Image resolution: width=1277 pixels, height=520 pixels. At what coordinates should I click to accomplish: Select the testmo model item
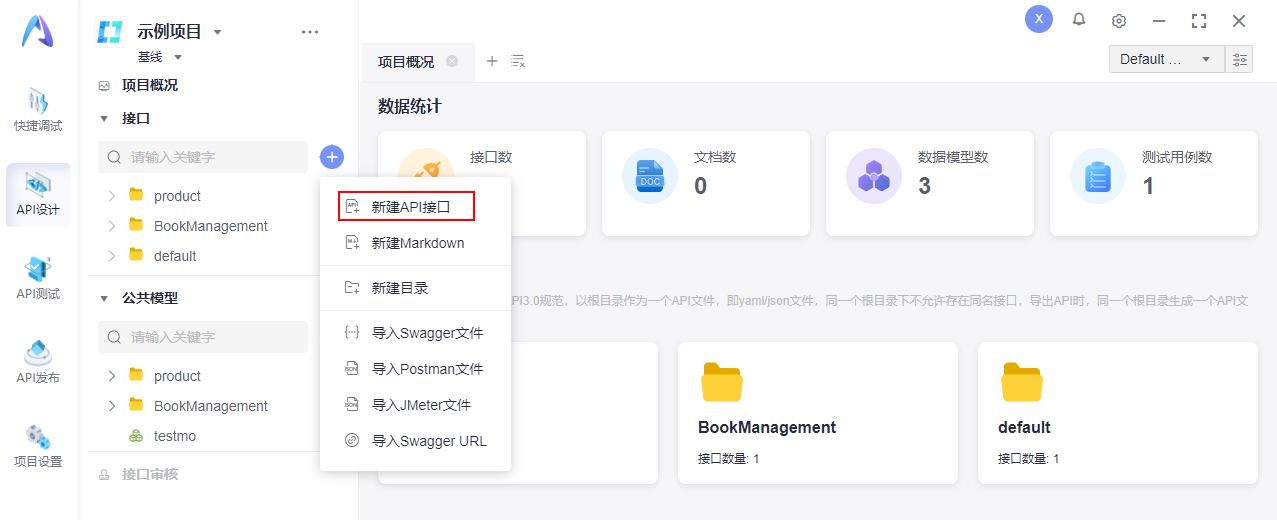[175, 436]
